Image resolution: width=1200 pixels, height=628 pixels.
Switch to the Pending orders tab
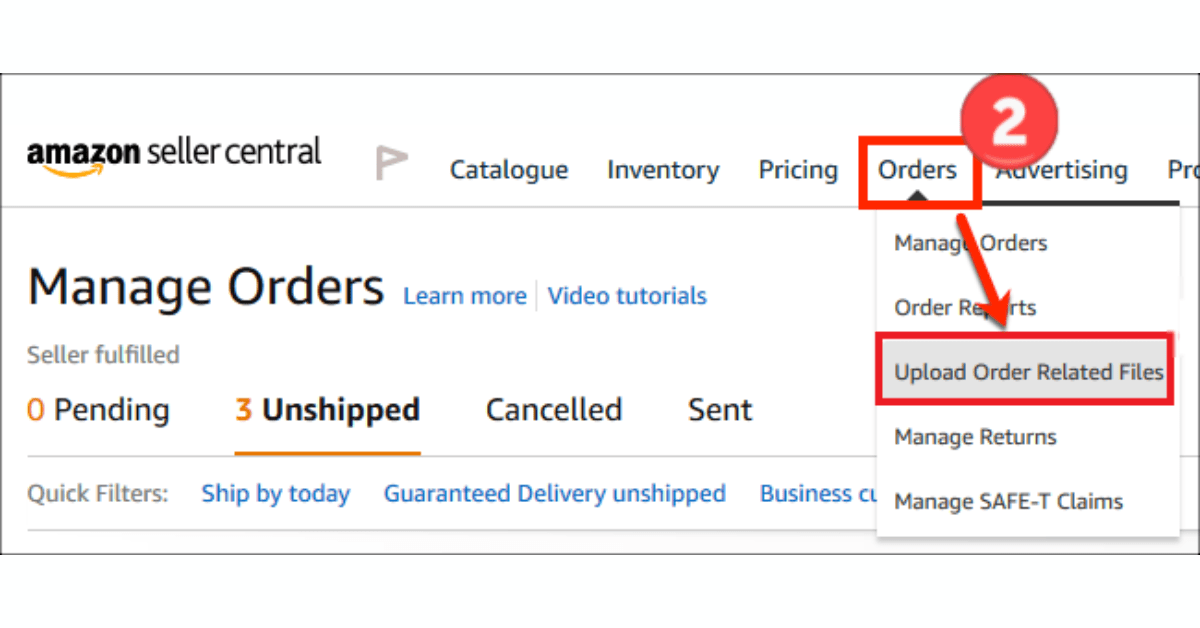pos(98,410)
